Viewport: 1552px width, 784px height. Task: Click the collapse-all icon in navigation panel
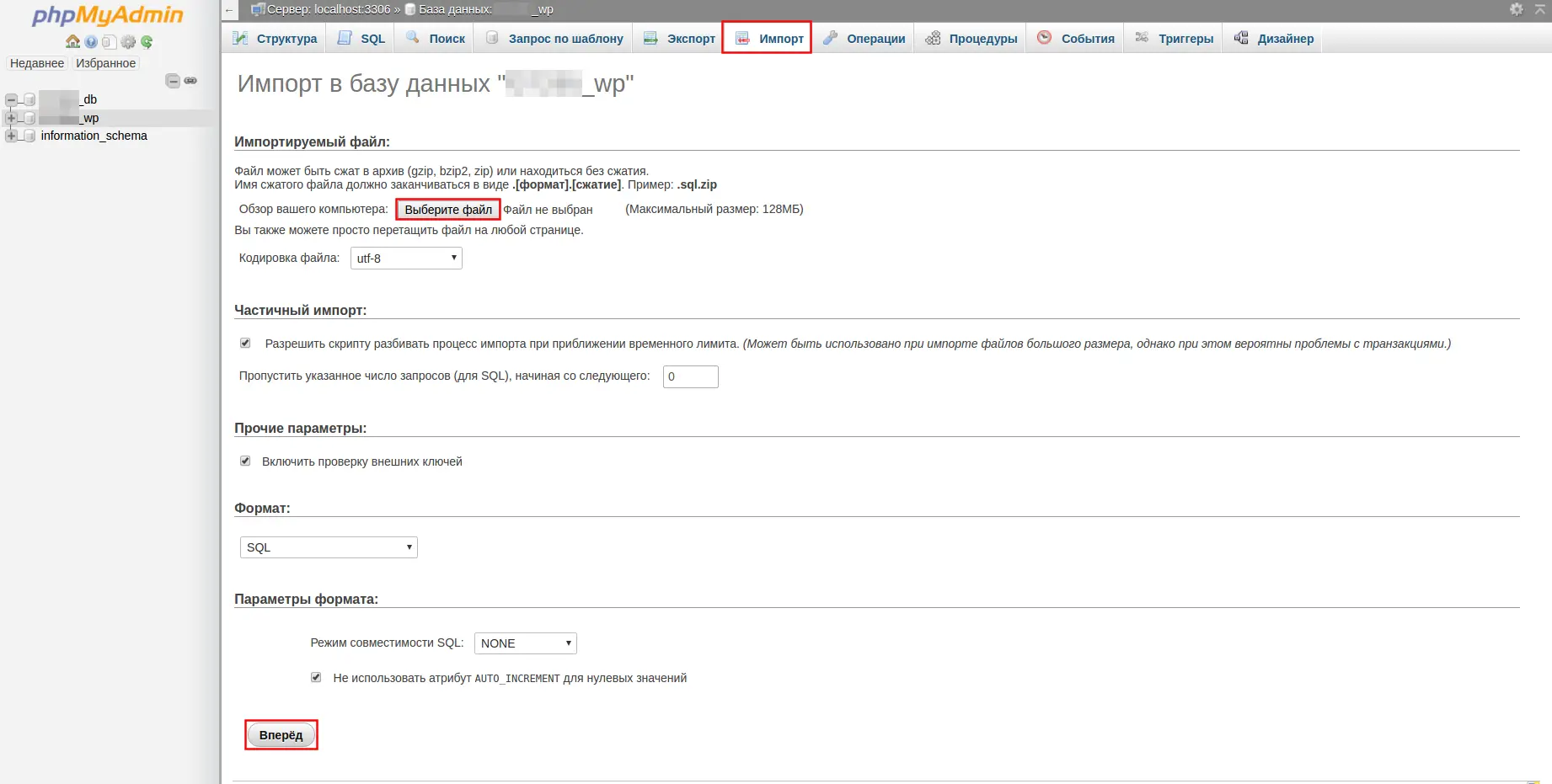(173, 81)
